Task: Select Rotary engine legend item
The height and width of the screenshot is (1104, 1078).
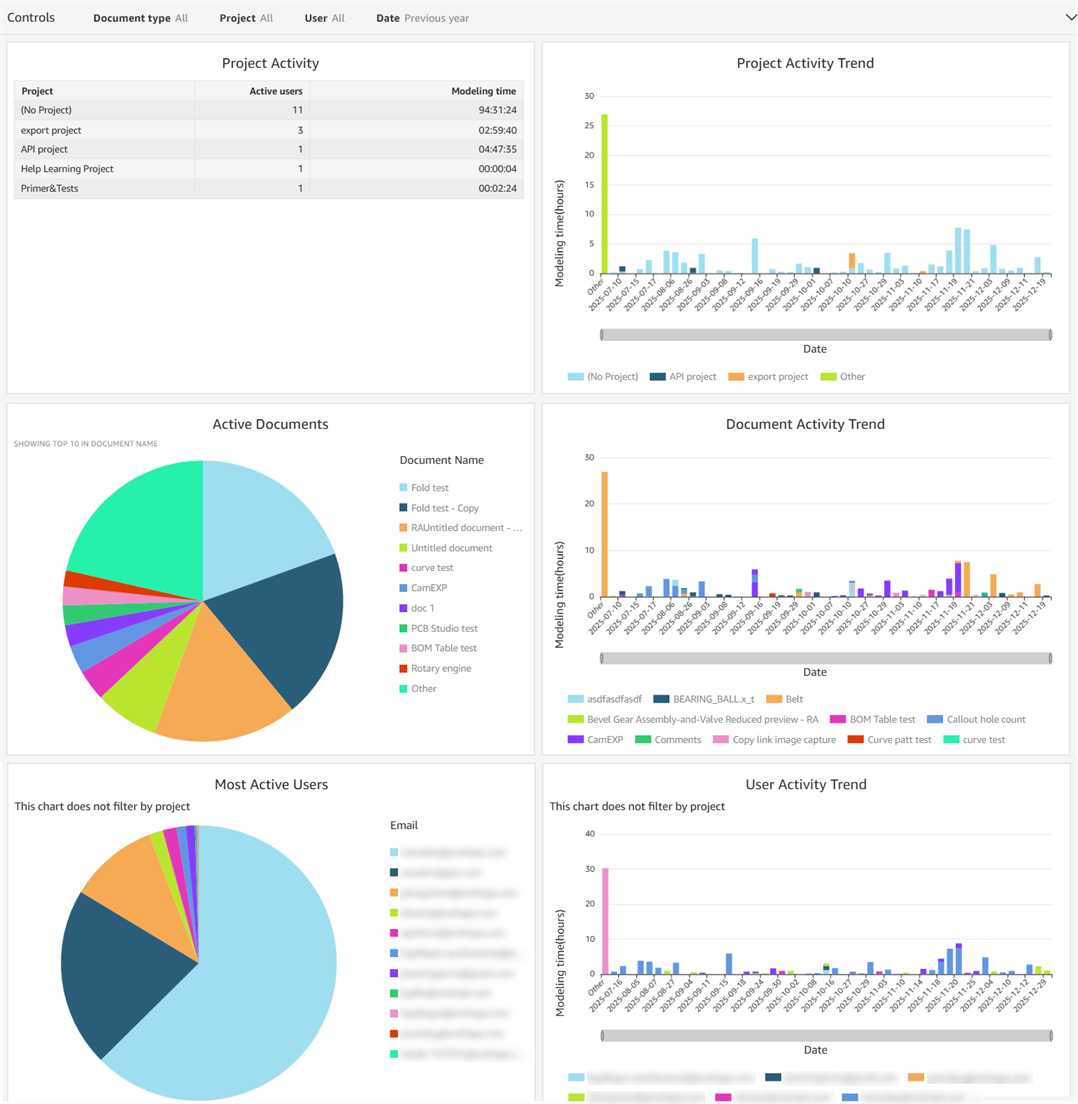Action: pos(435,669)
